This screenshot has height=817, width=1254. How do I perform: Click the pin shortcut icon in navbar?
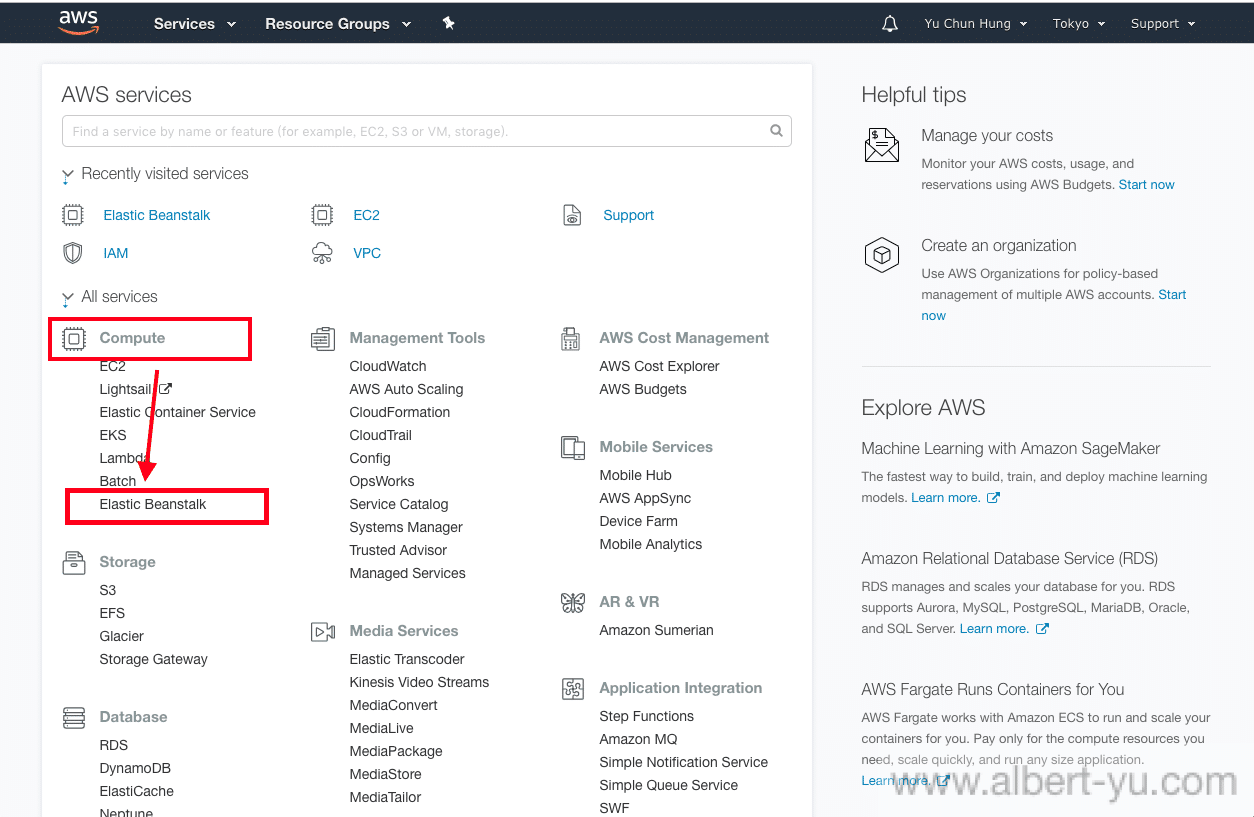point(449,23)
